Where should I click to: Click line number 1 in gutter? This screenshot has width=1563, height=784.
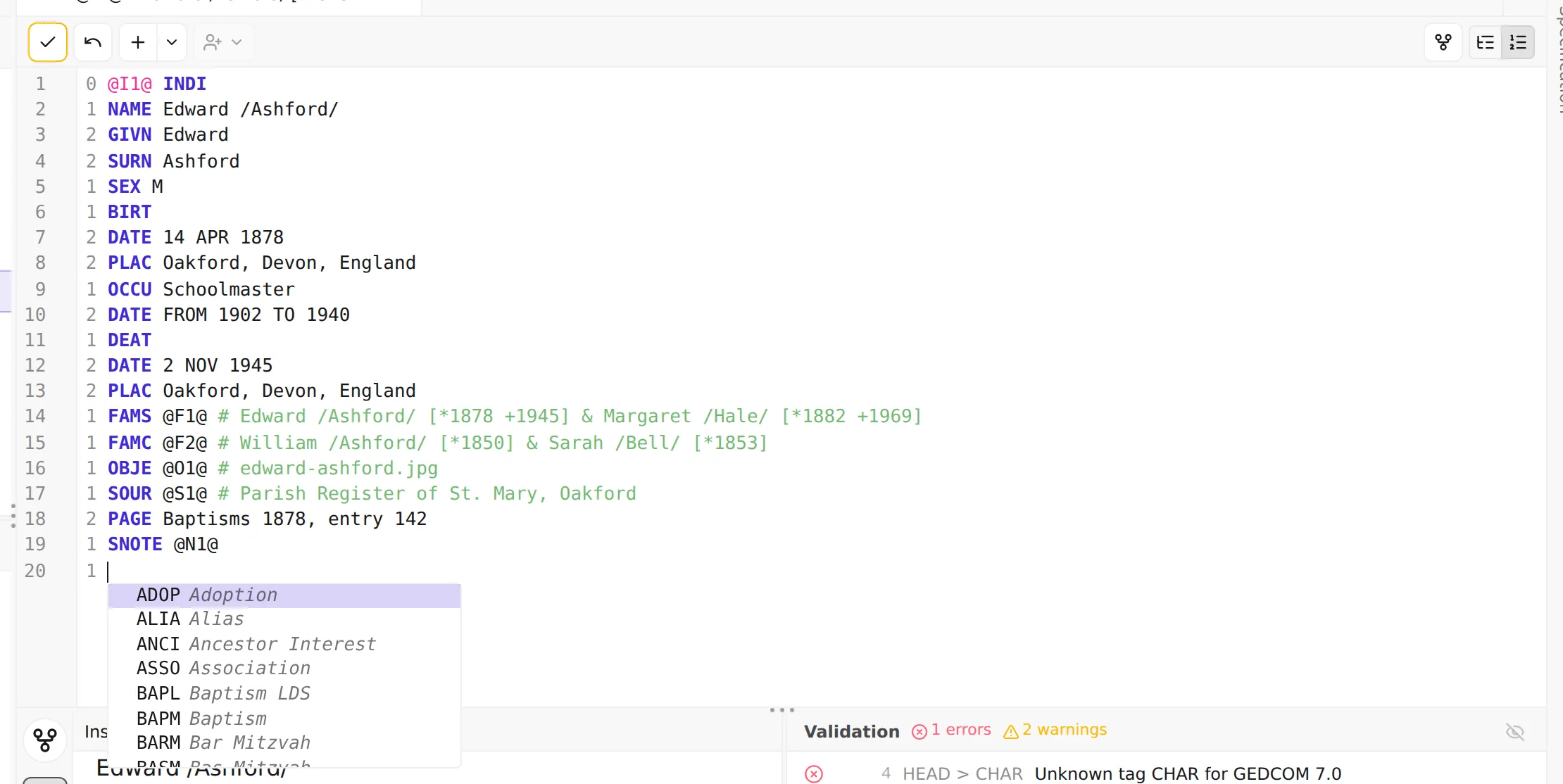41,84
